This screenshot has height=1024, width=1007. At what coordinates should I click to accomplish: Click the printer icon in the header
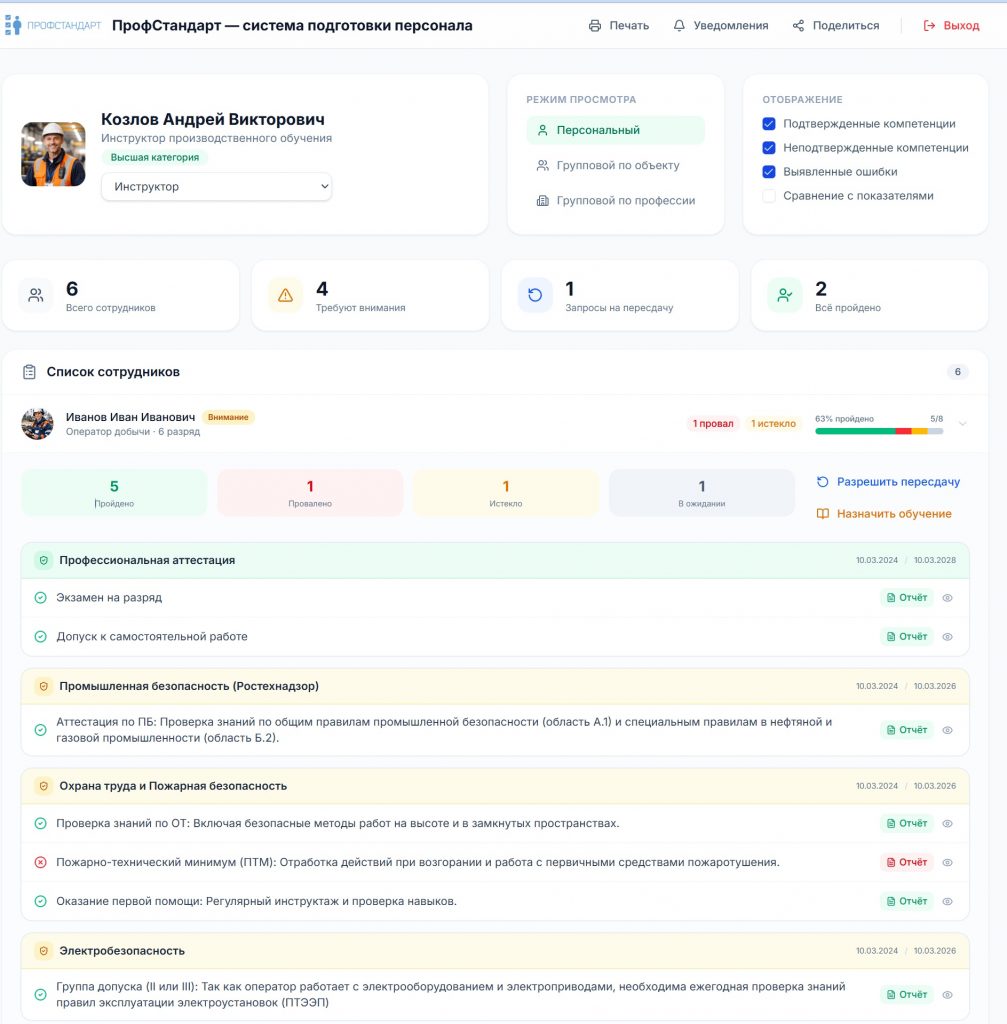pos(595,26)
